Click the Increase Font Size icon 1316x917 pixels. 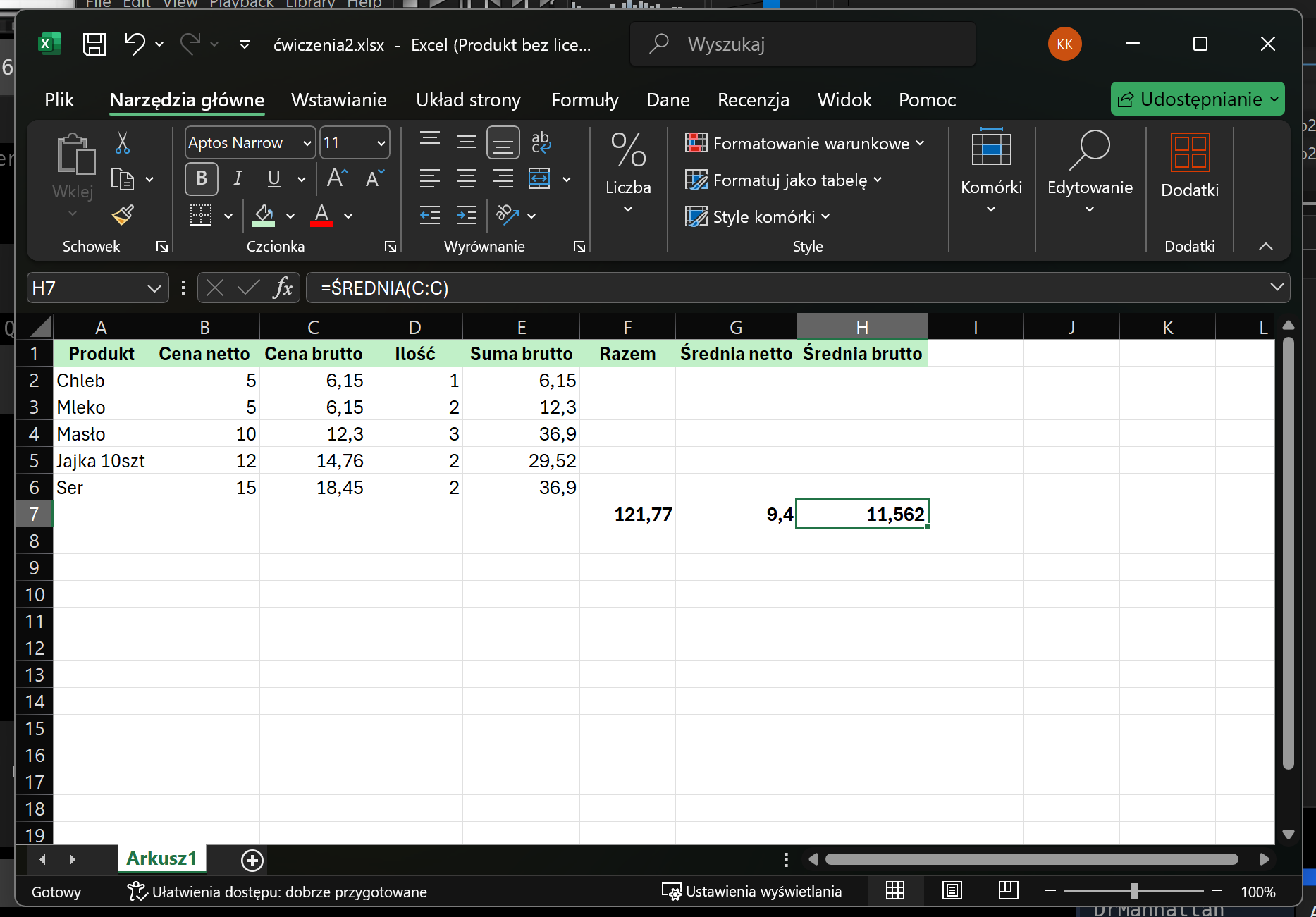[337, 178]
